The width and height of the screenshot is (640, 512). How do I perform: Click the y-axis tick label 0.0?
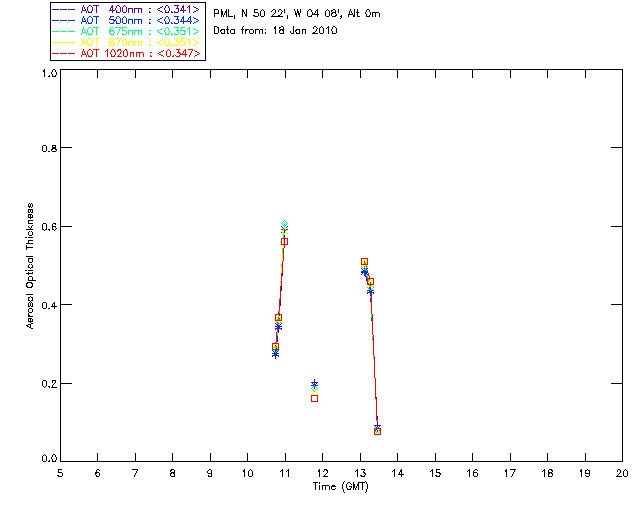pyautogui.click(x=49, y=458)
